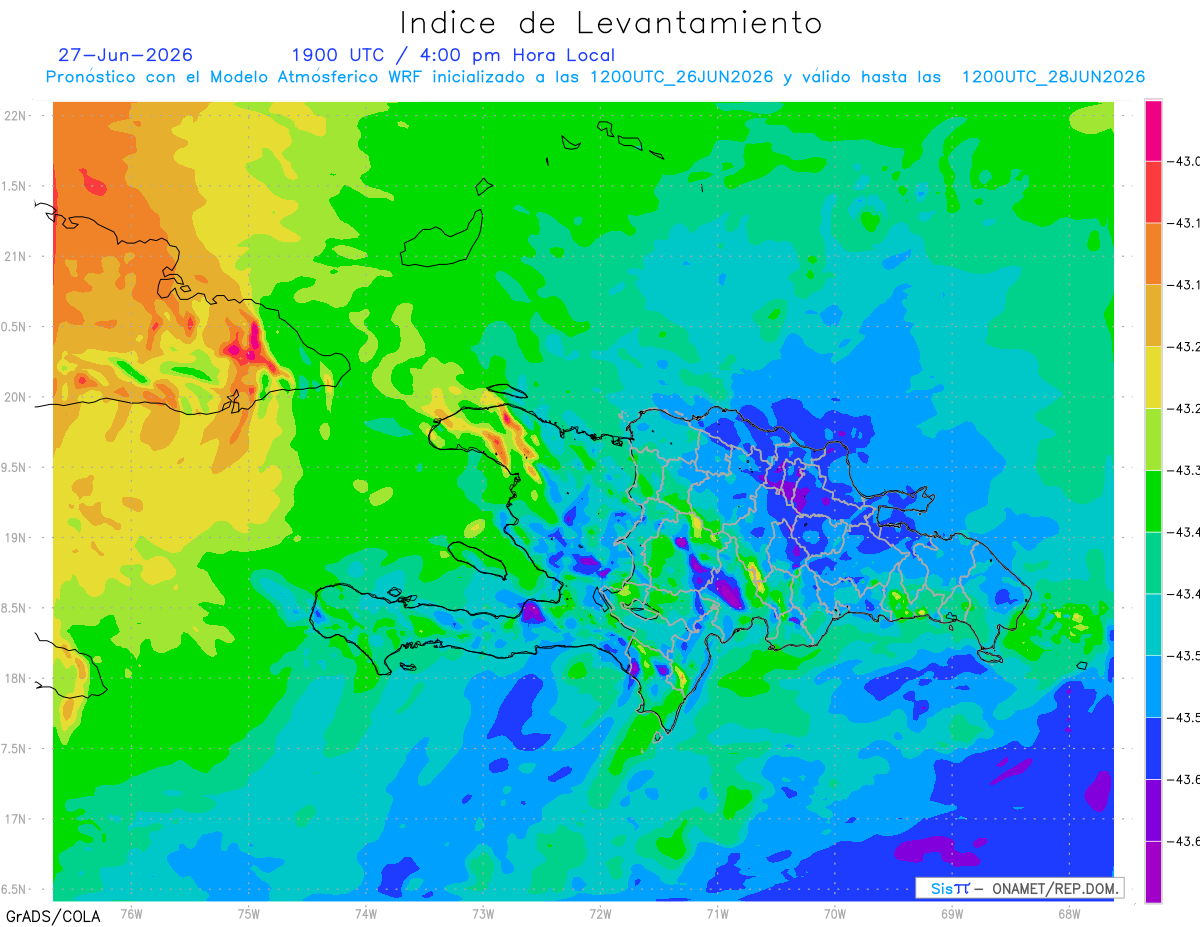Image resolution: width=1200 pixels, height=927 pixels.
Task: Click the '73W' longitude label
Action: click(x=484, y=913)
